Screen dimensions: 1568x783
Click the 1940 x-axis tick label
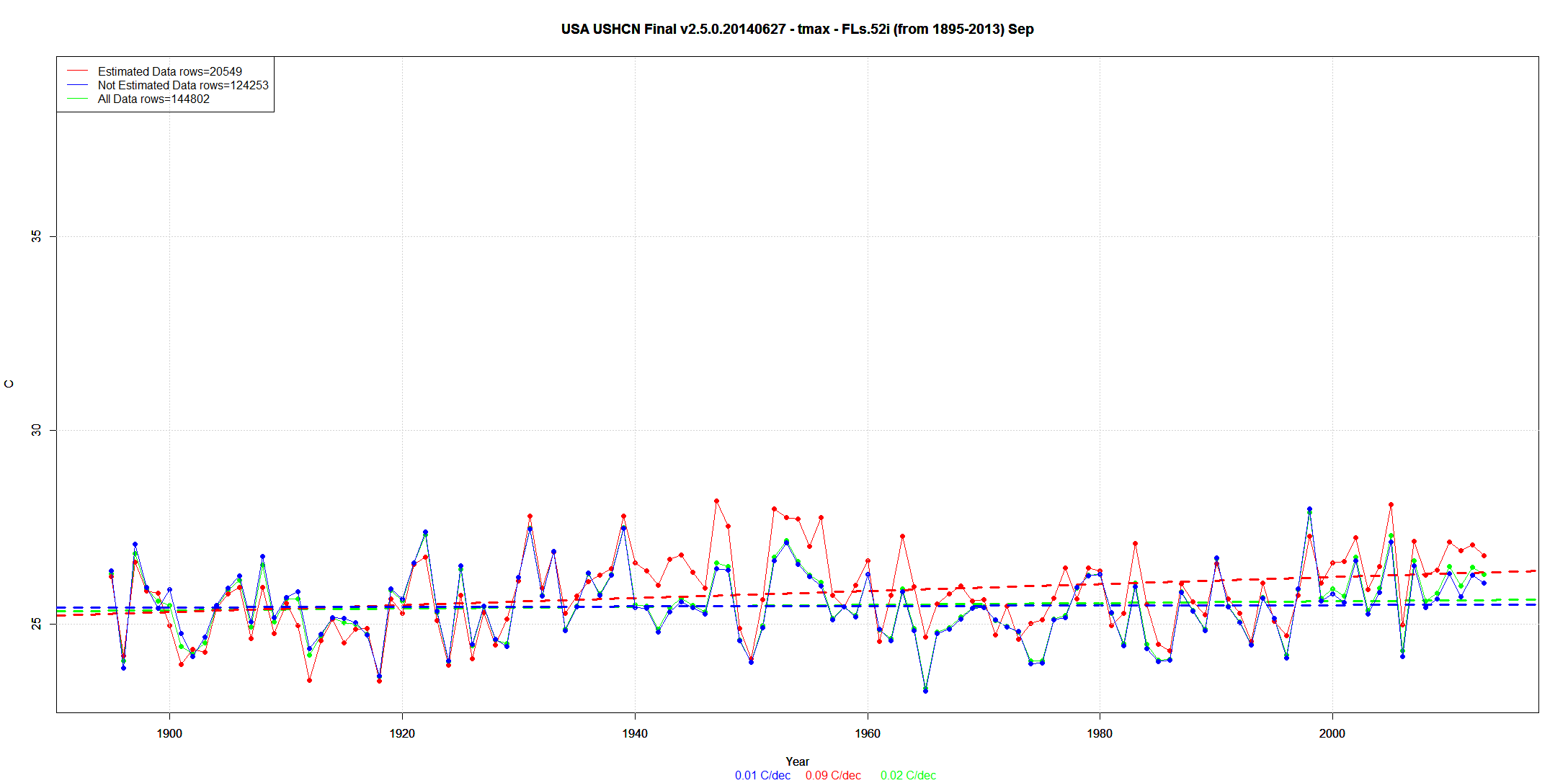pos(635,733)
